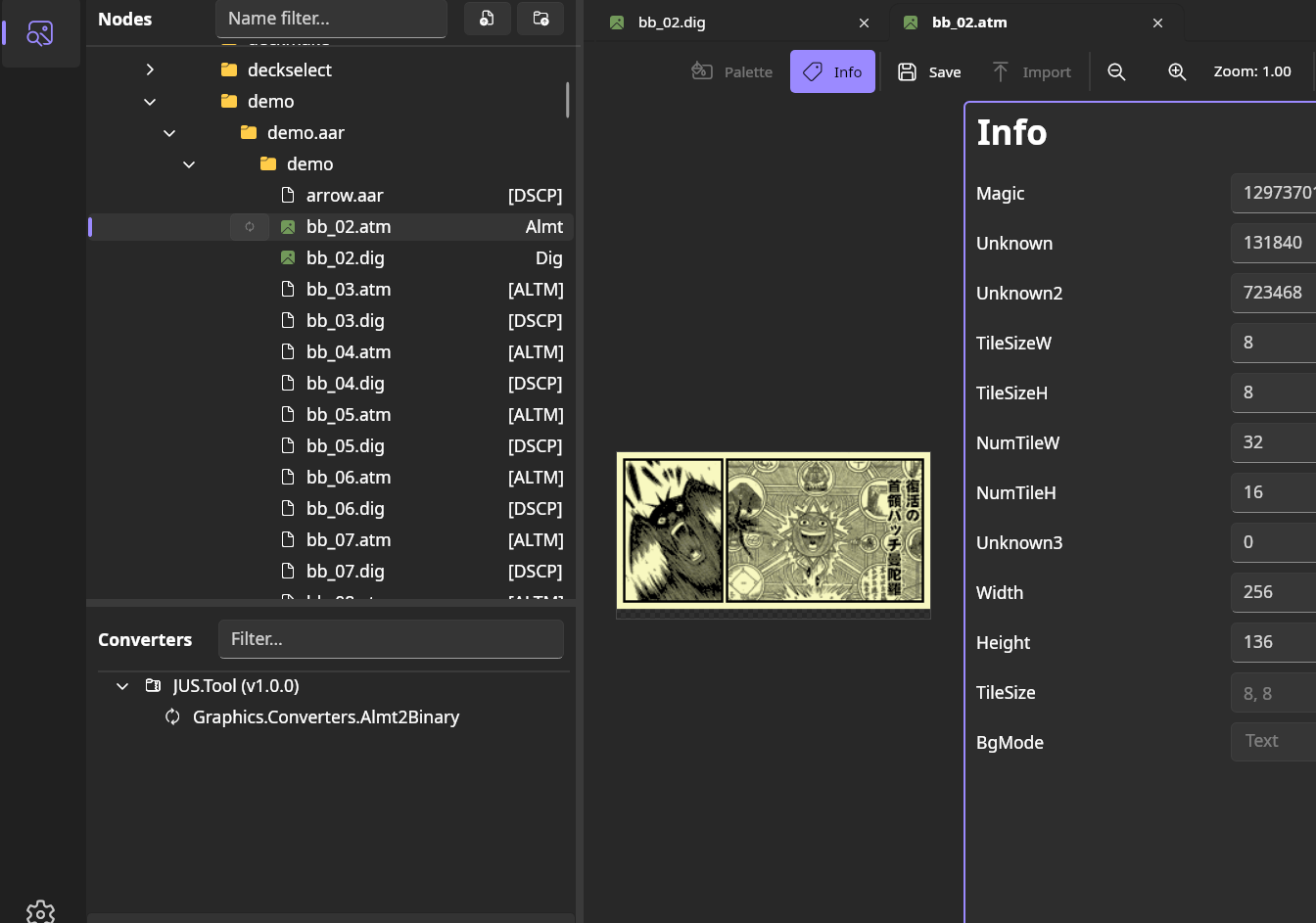
Task: Click the BgMode Text field
Action: tap(1273, 741)
